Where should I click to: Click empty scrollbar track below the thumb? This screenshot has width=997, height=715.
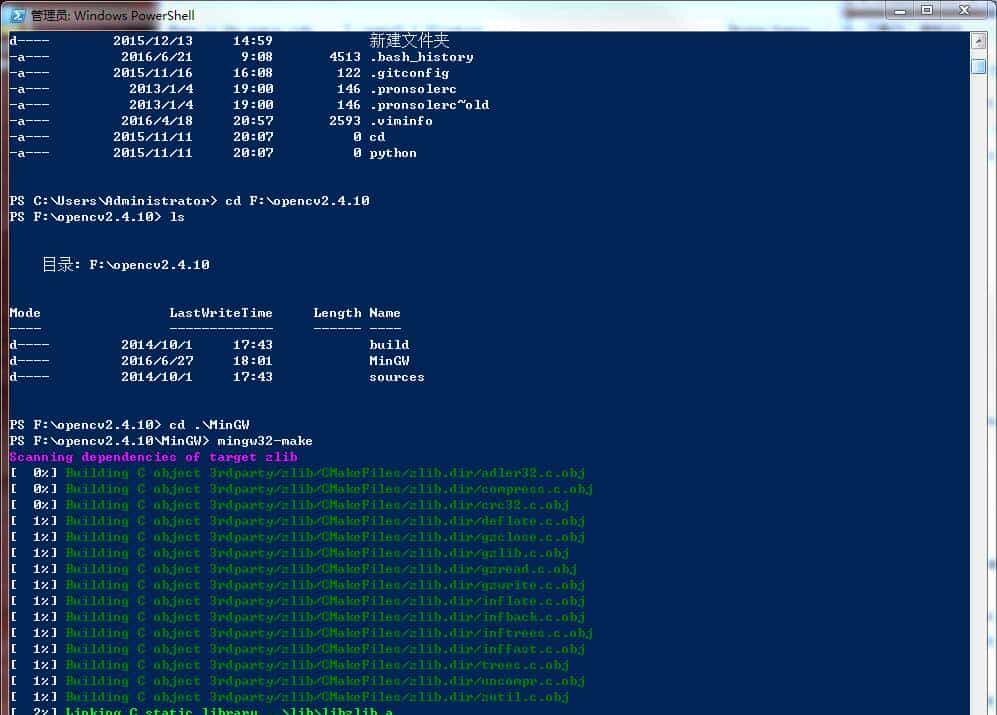[x=979, y=400]
